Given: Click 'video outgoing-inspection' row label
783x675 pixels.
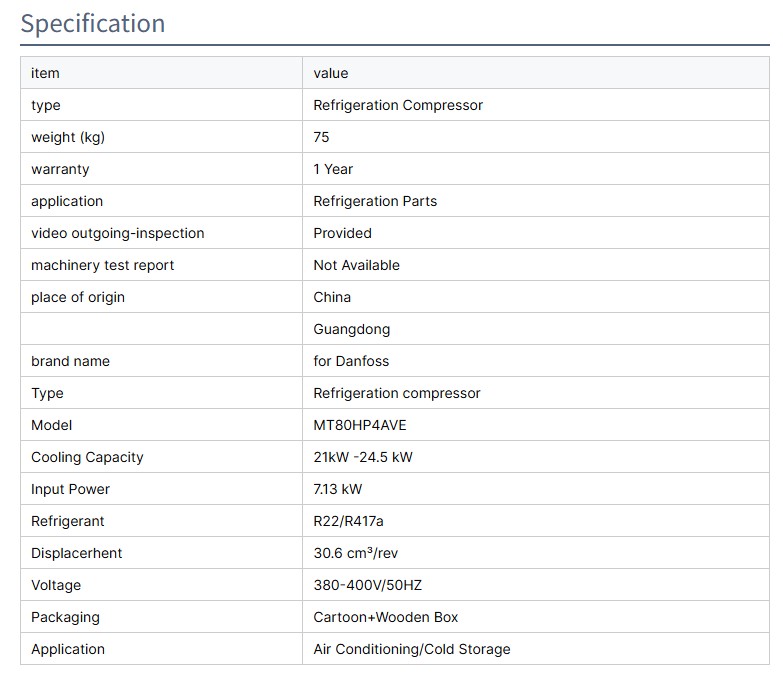Looking at the screenshot, I should point(117,233).
